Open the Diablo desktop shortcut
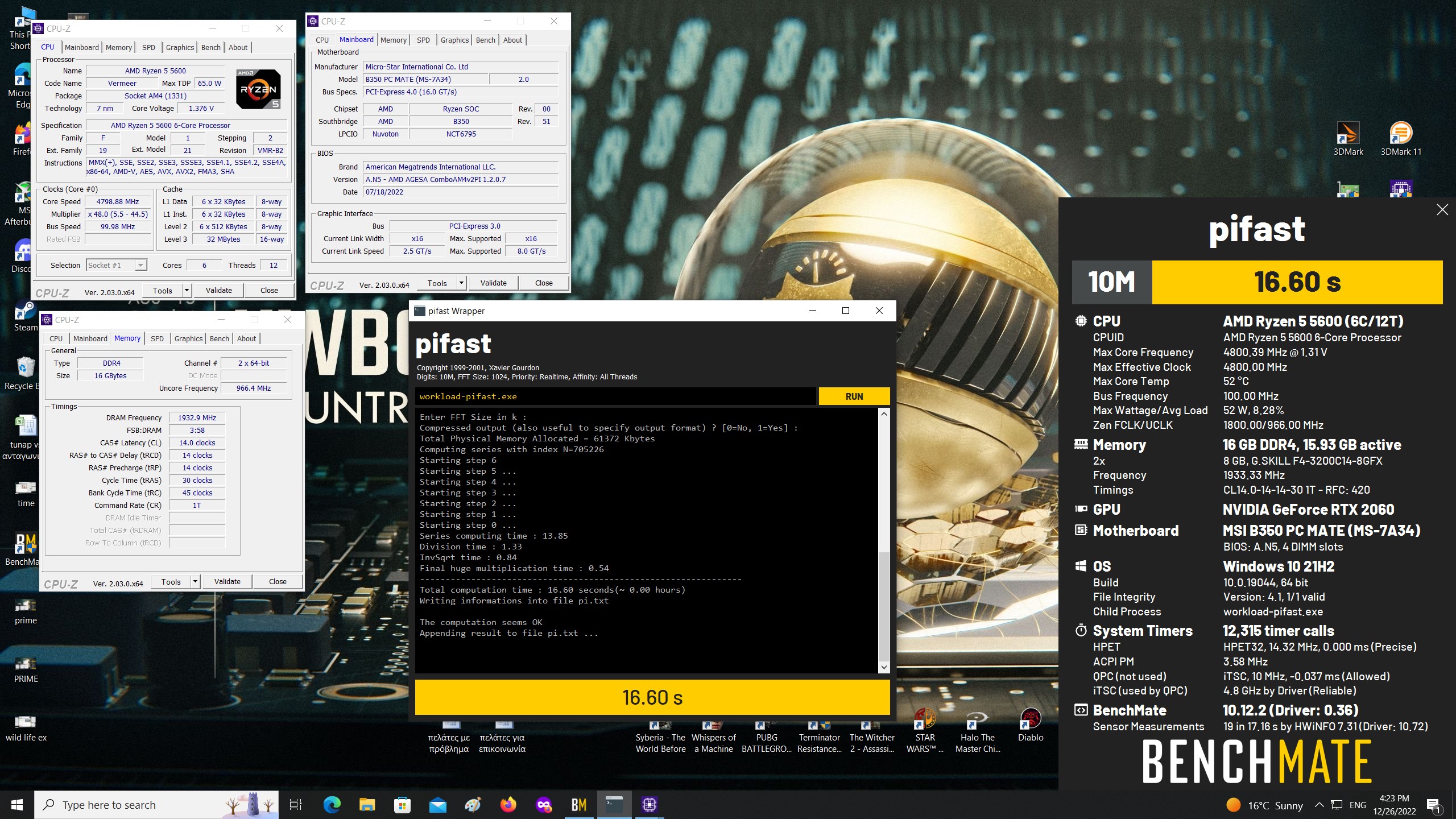 pyautogui.click(x=1031, y=726)
